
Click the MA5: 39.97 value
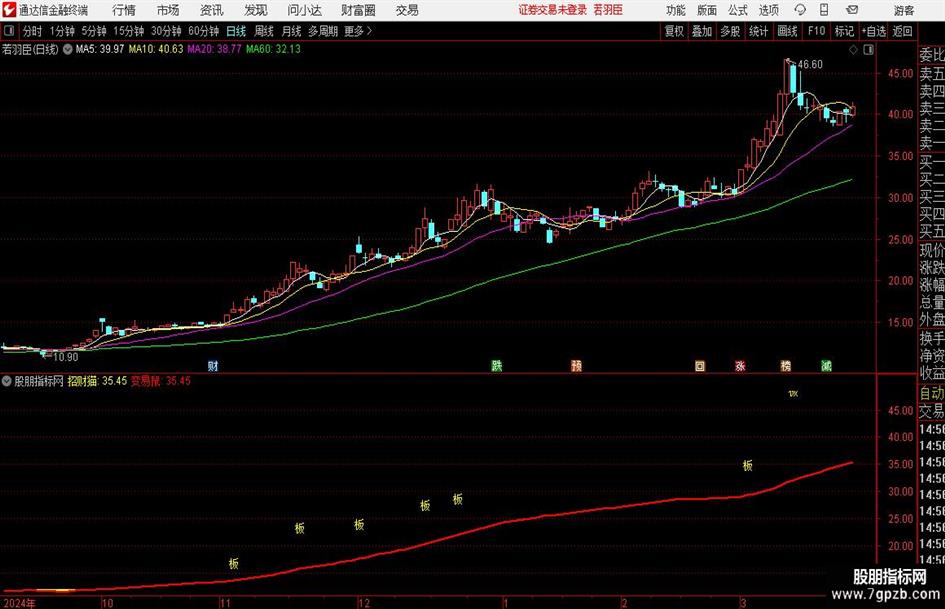click(100, 49)
